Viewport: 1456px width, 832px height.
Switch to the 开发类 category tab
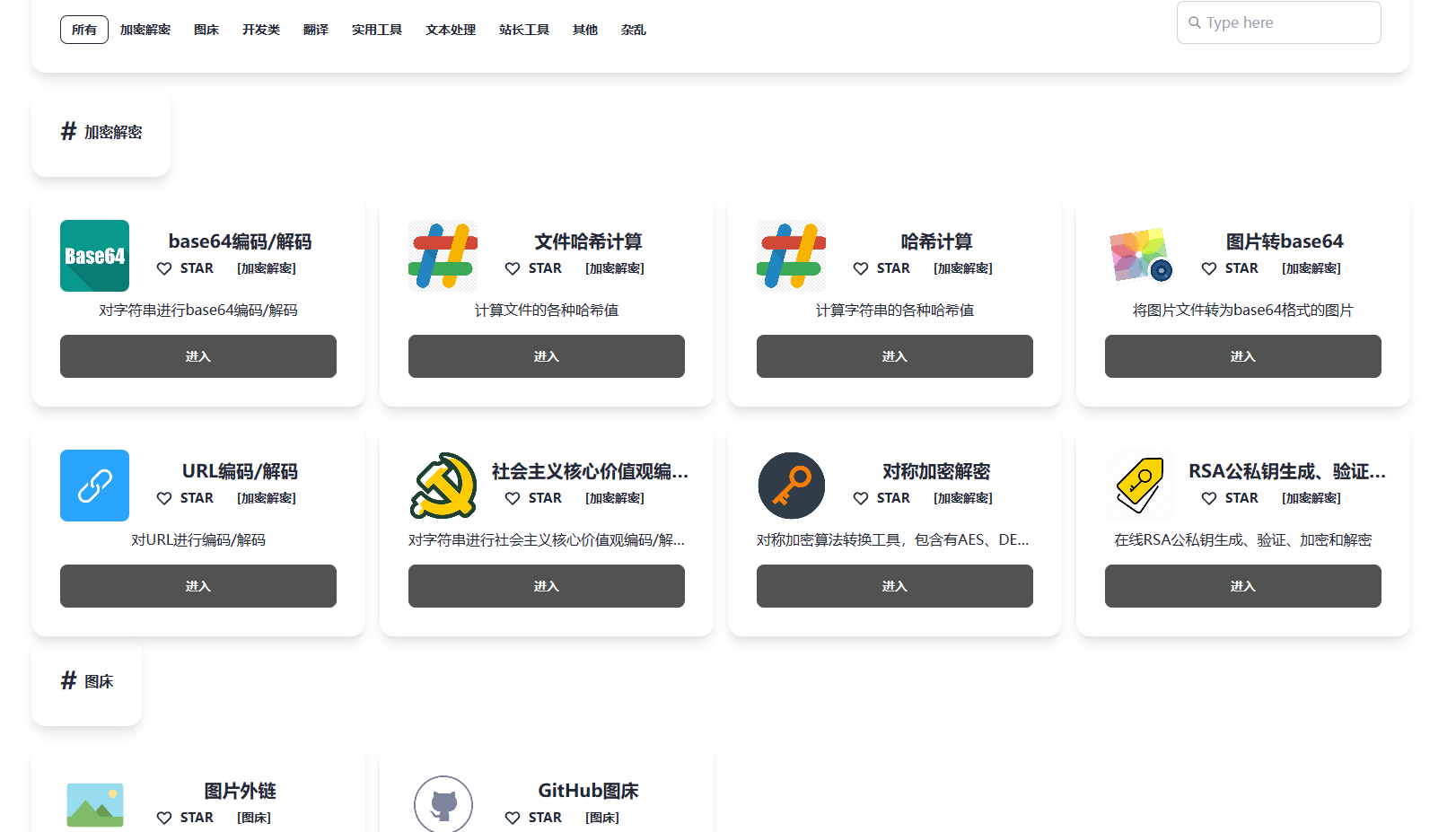[x=261, y=29]
